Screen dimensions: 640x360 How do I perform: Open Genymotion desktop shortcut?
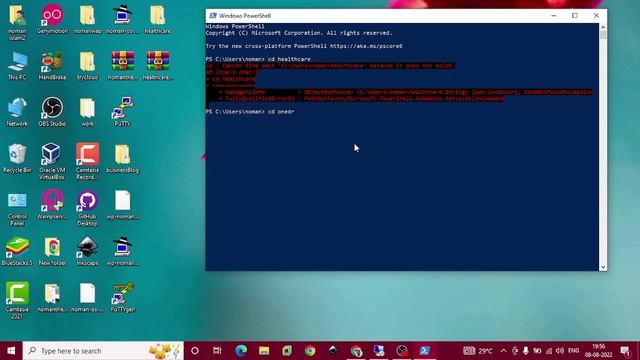(x=52, y=19)
